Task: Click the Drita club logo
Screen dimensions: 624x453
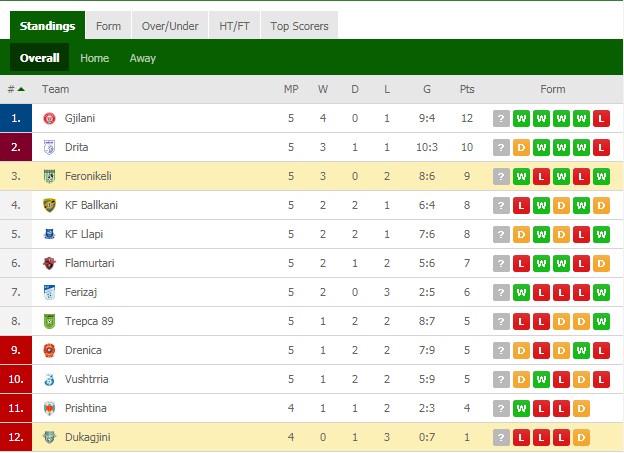Action: (49, 147)
